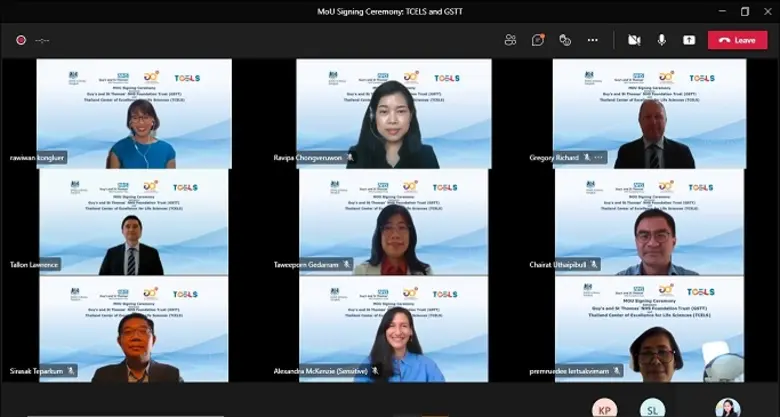This screenshot has height=417, width=780.
Task: Open more options for Gregory Richard
Action: (x=598, y=158)
